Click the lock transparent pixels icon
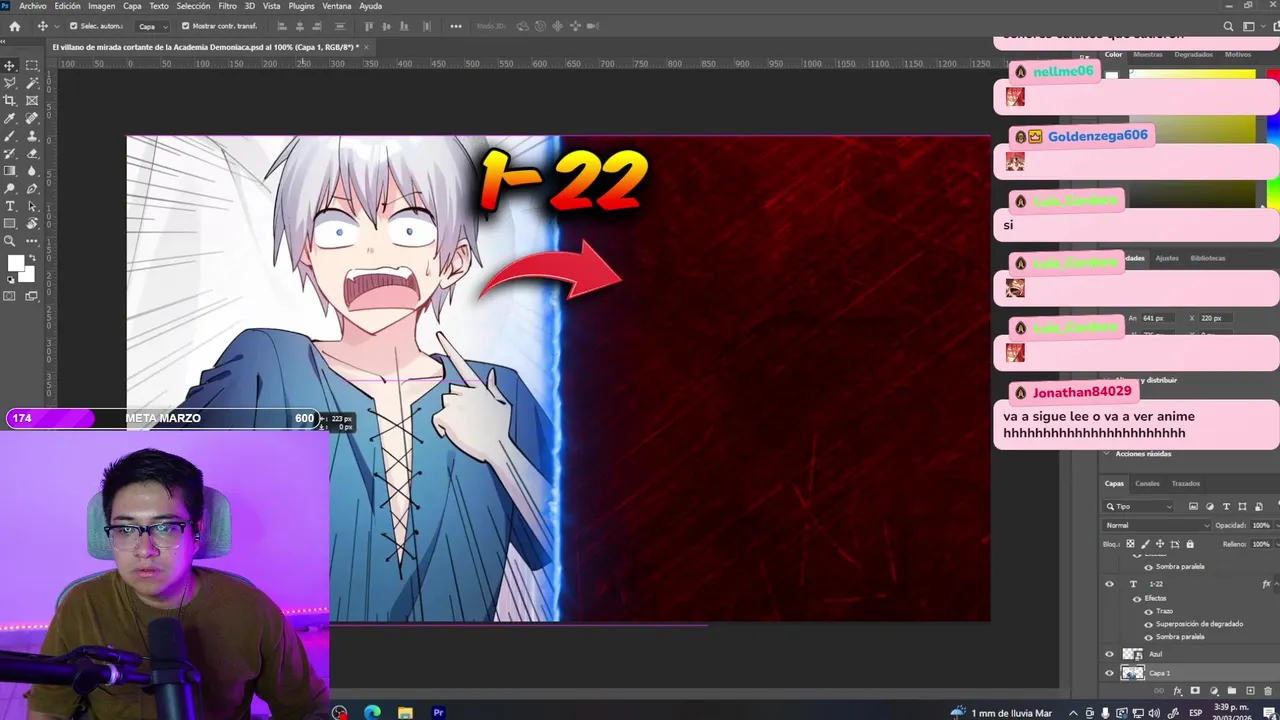The width and height of the screenshot is (1280, 720). click(x=1129, y=544)
